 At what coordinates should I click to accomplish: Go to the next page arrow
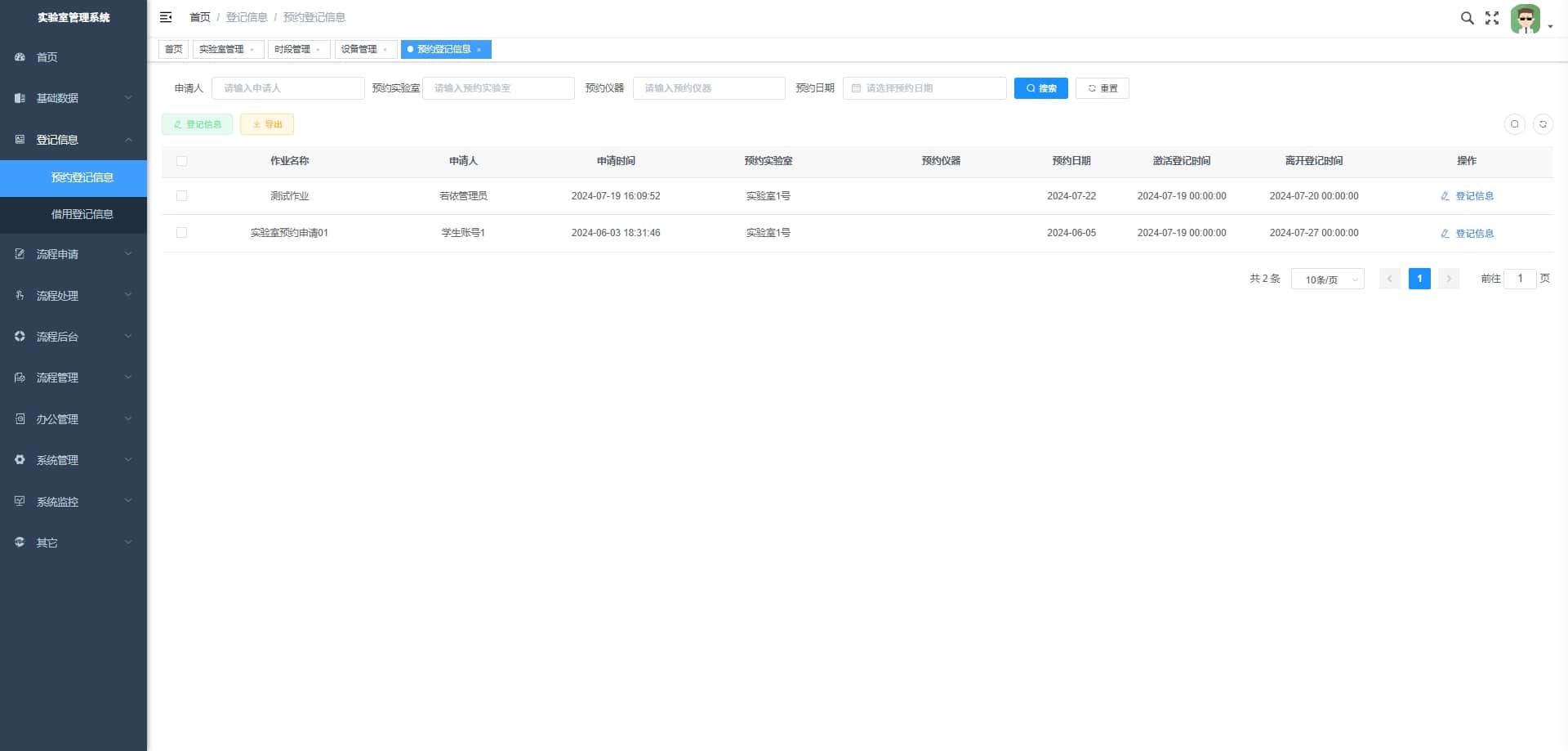1449,279
